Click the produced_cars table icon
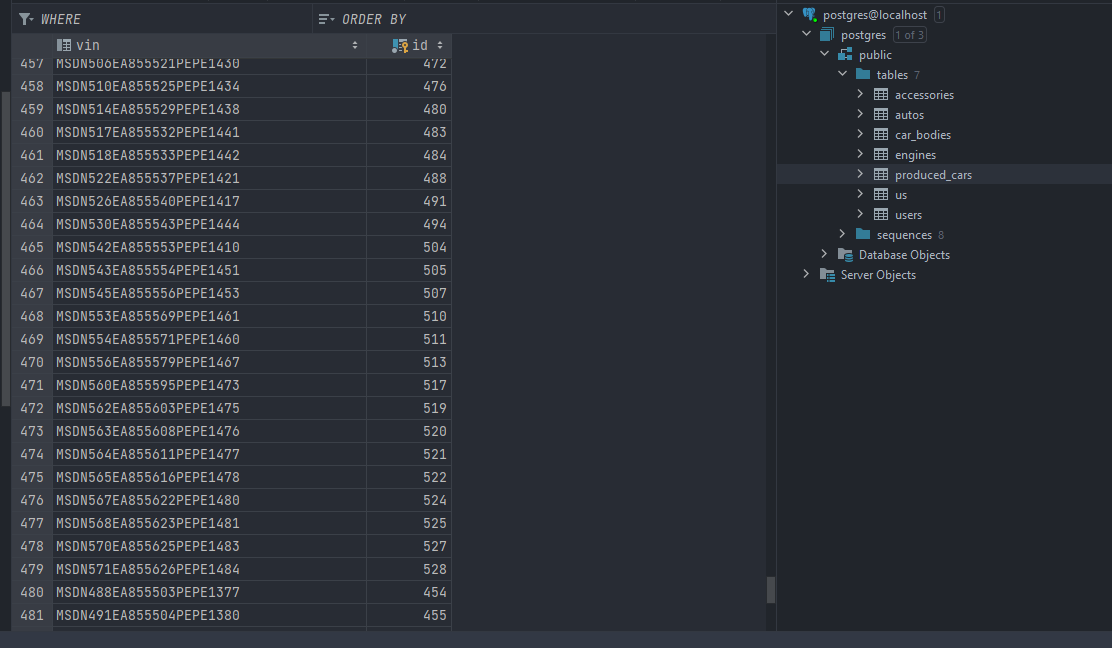The image size is (1112, 648). click(x=879, y=174)
